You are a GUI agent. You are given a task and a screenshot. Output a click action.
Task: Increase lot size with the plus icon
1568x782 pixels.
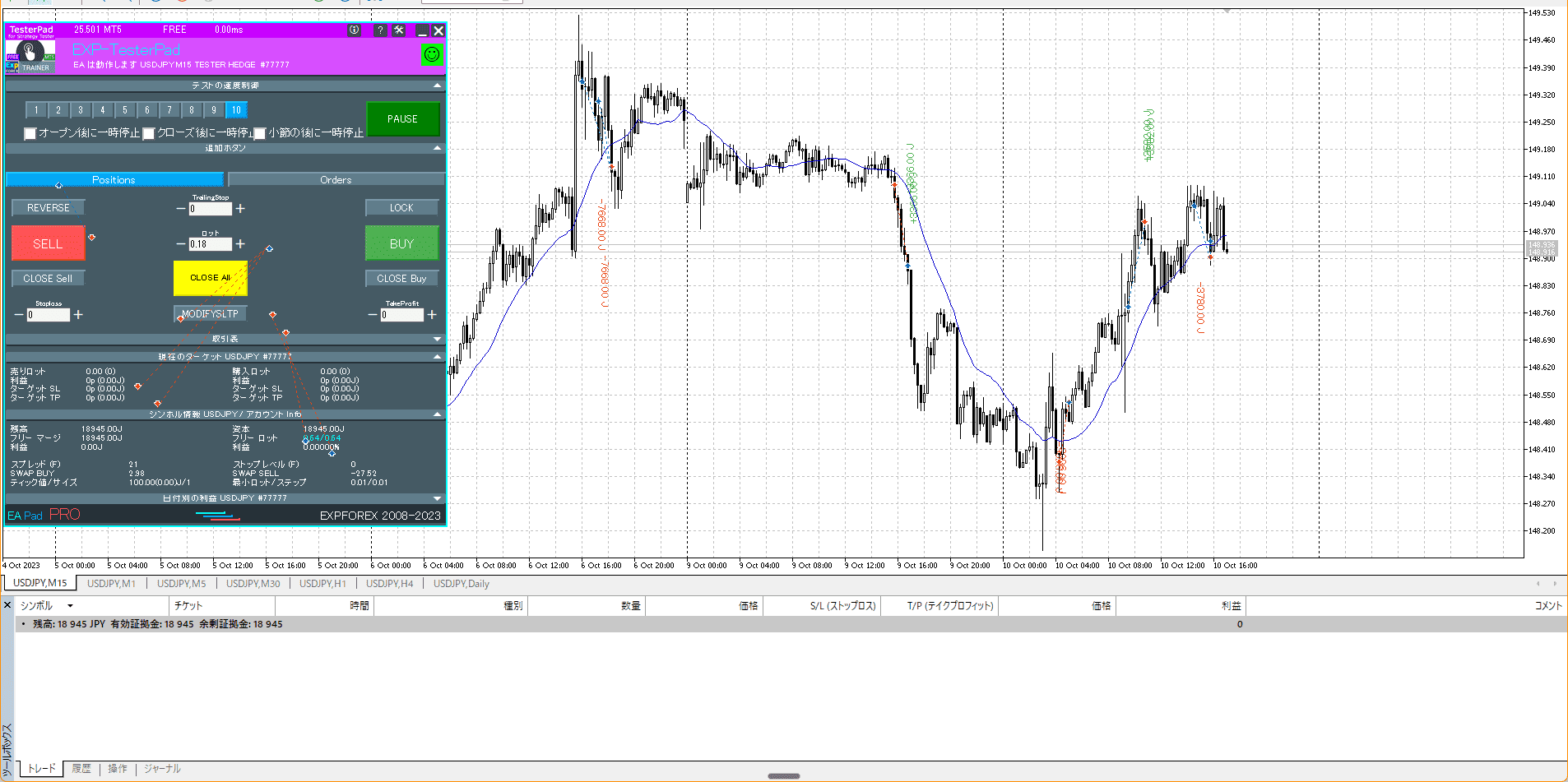click(240, 244)
